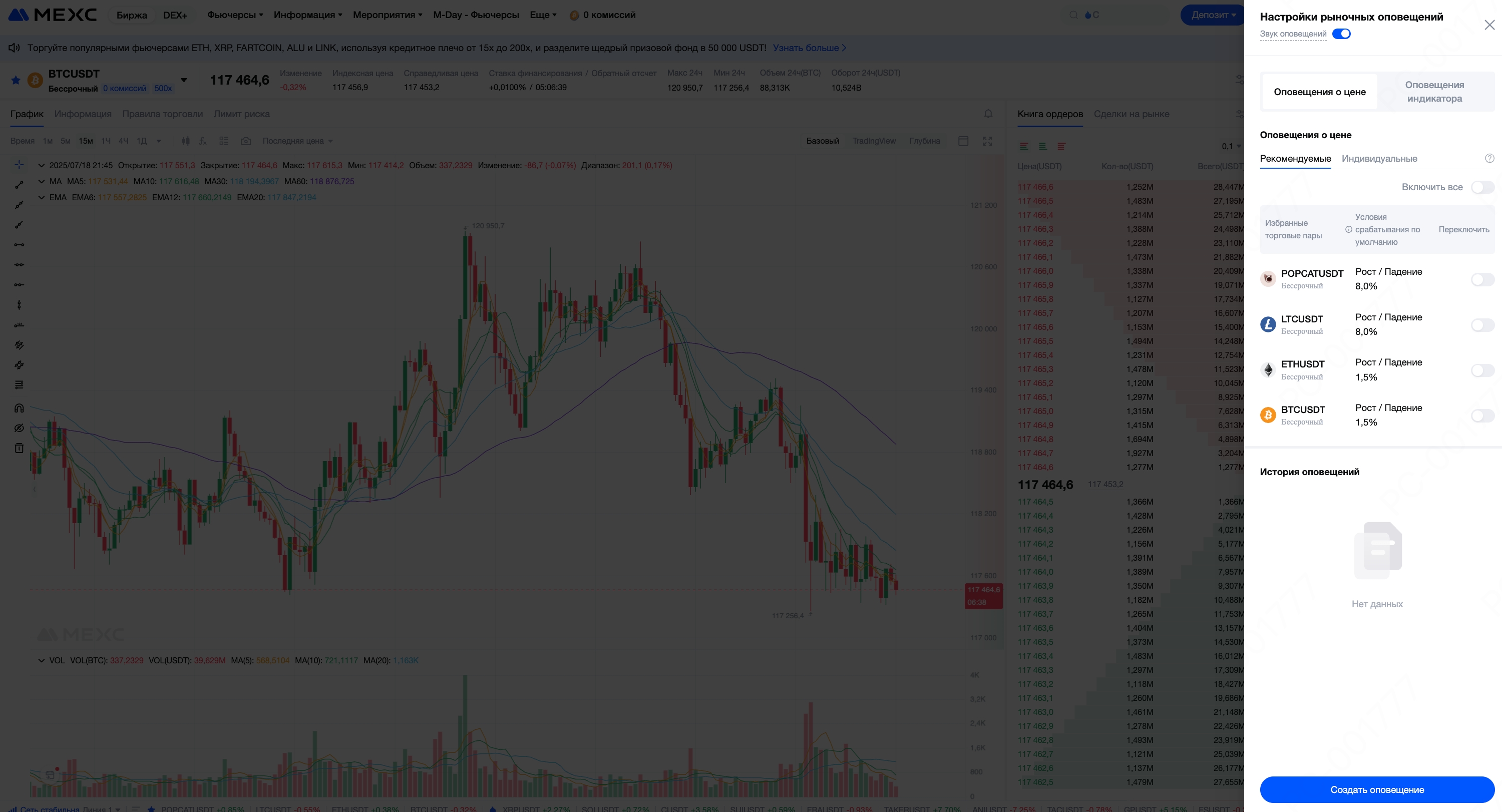The width and height of the screenshot is (1502, 812).
Task: Click the camera screenshot icon
Action: tap(246, 141)
